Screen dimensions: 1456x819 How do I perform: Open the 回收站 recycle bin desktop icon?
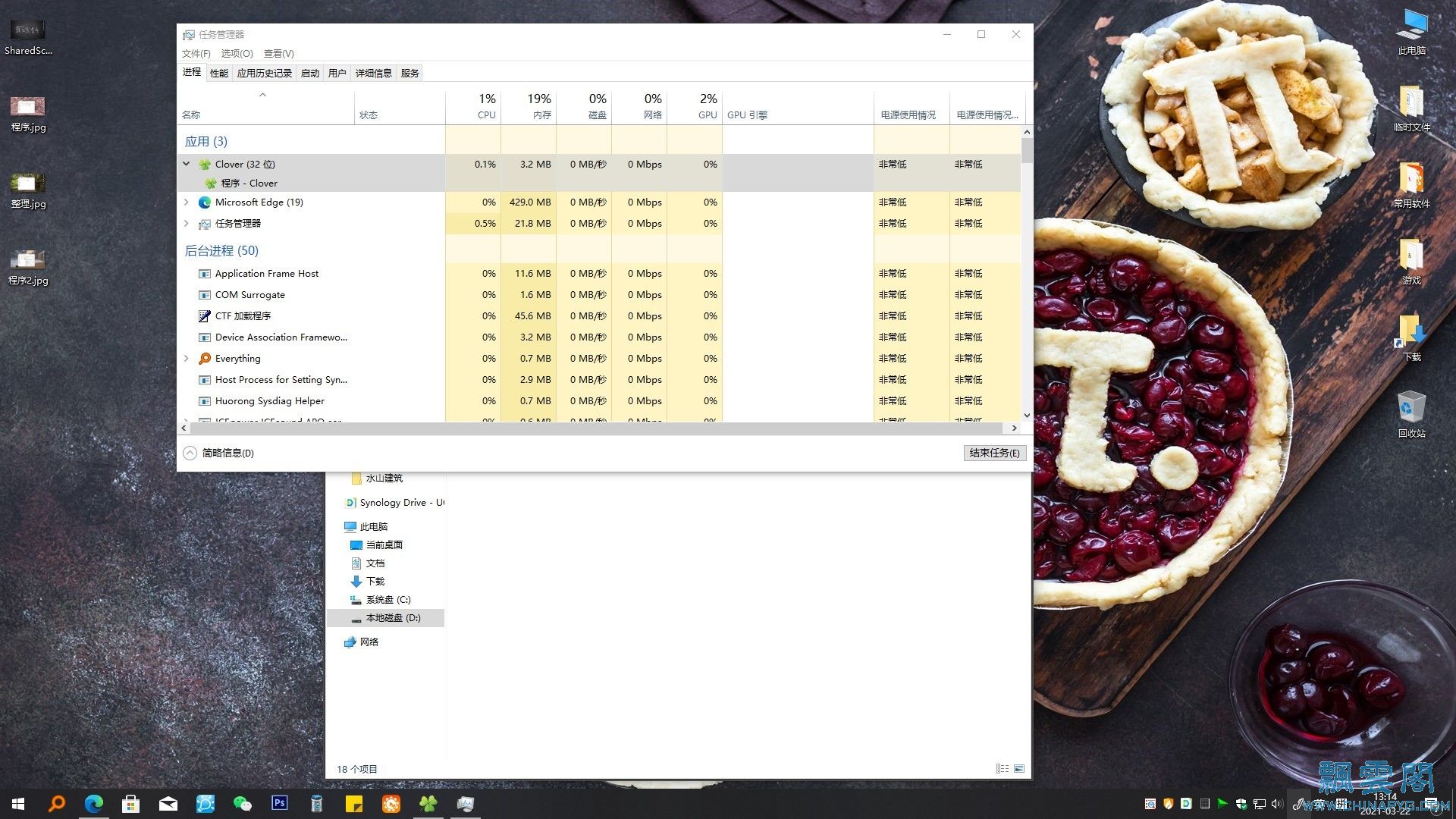pos(1411,414)
